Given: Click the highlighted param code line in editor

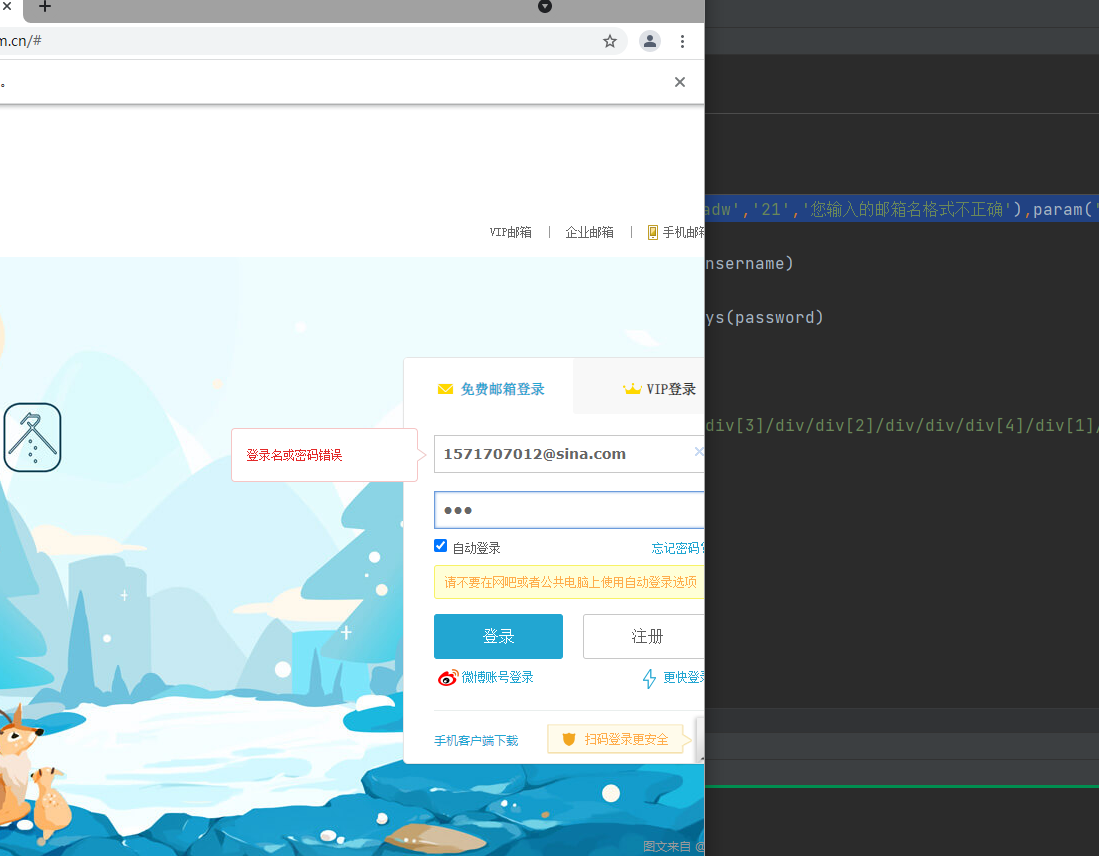Looking at the screenshot, I should [901, 209].
